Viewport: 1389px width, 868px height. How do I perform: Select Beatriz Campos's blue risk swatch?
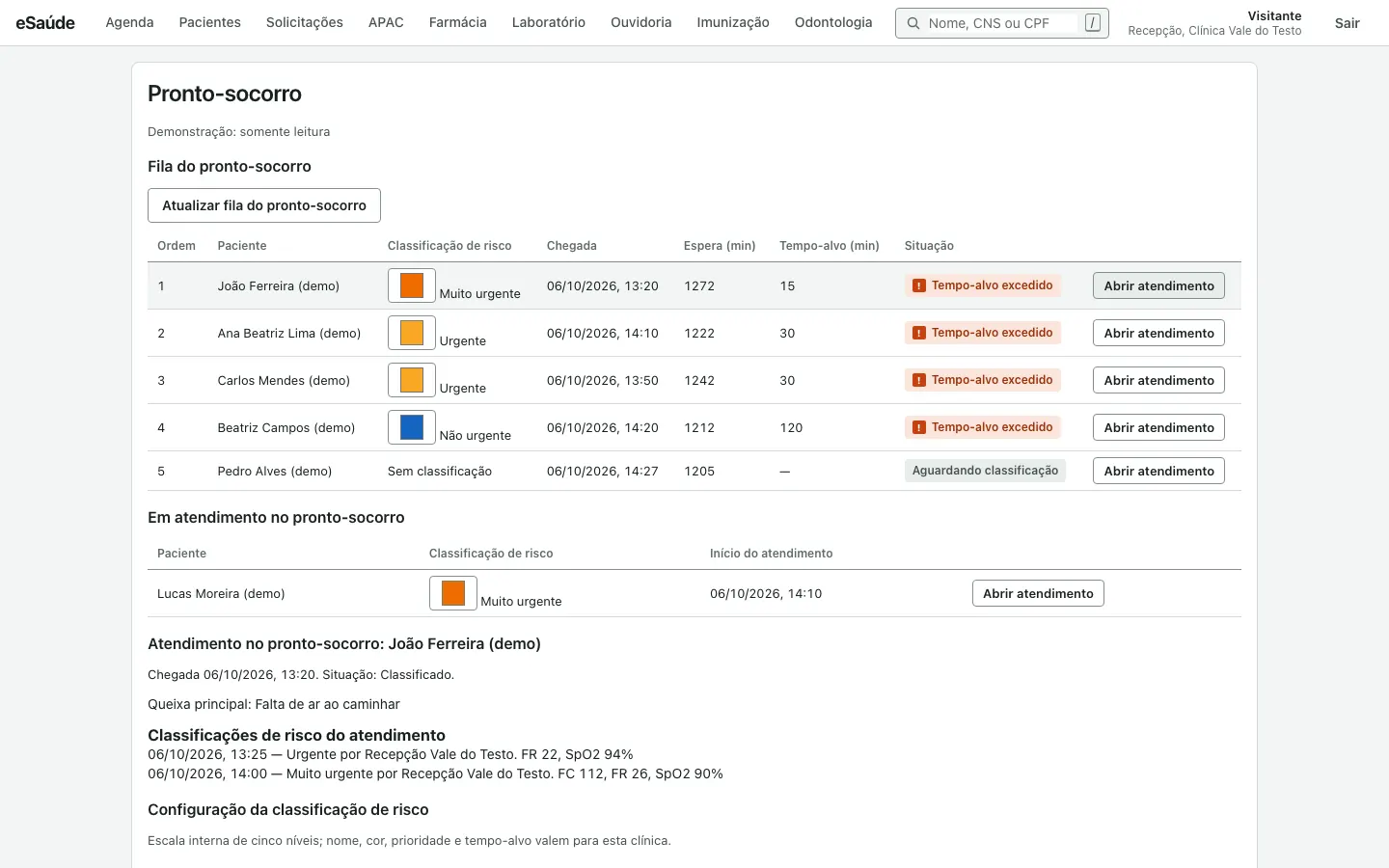(412, 427)
